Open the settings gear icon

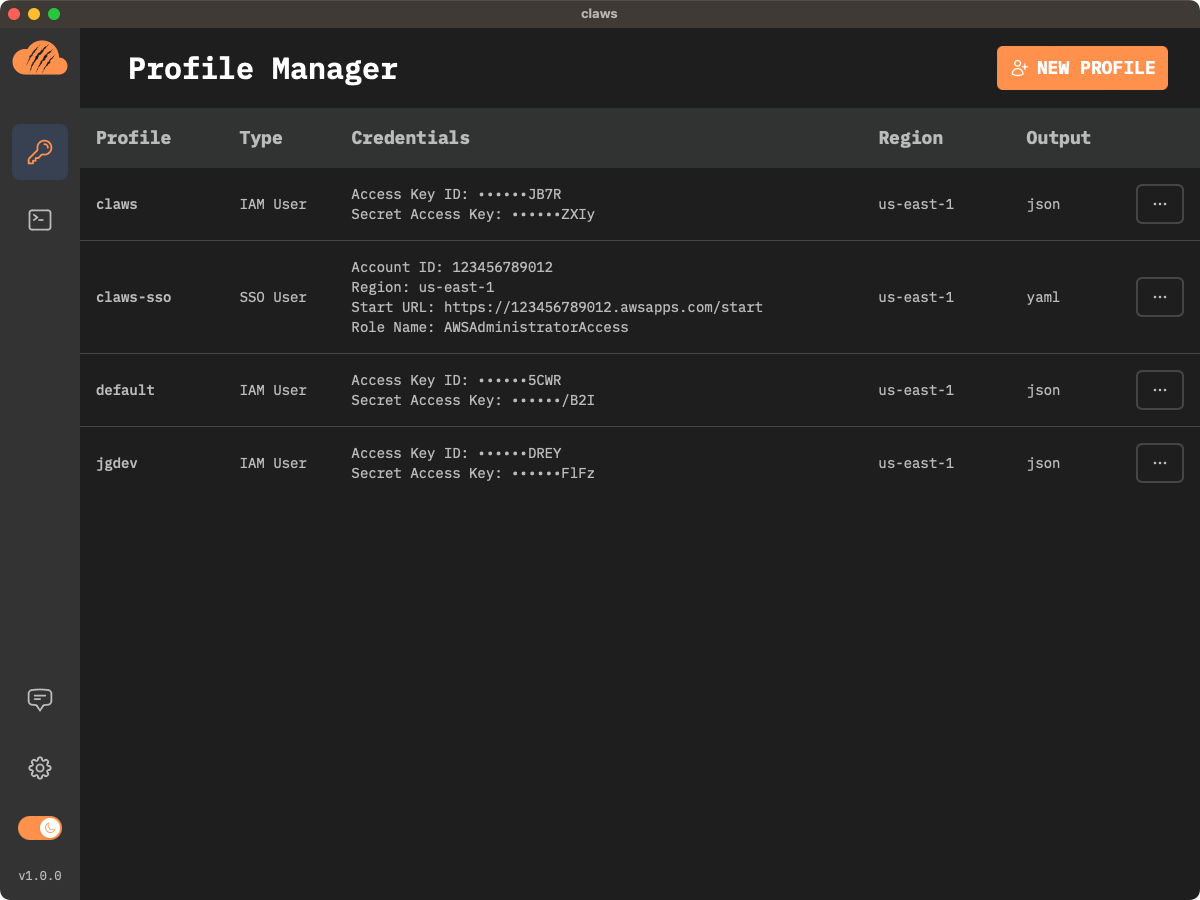coord(40,768)
